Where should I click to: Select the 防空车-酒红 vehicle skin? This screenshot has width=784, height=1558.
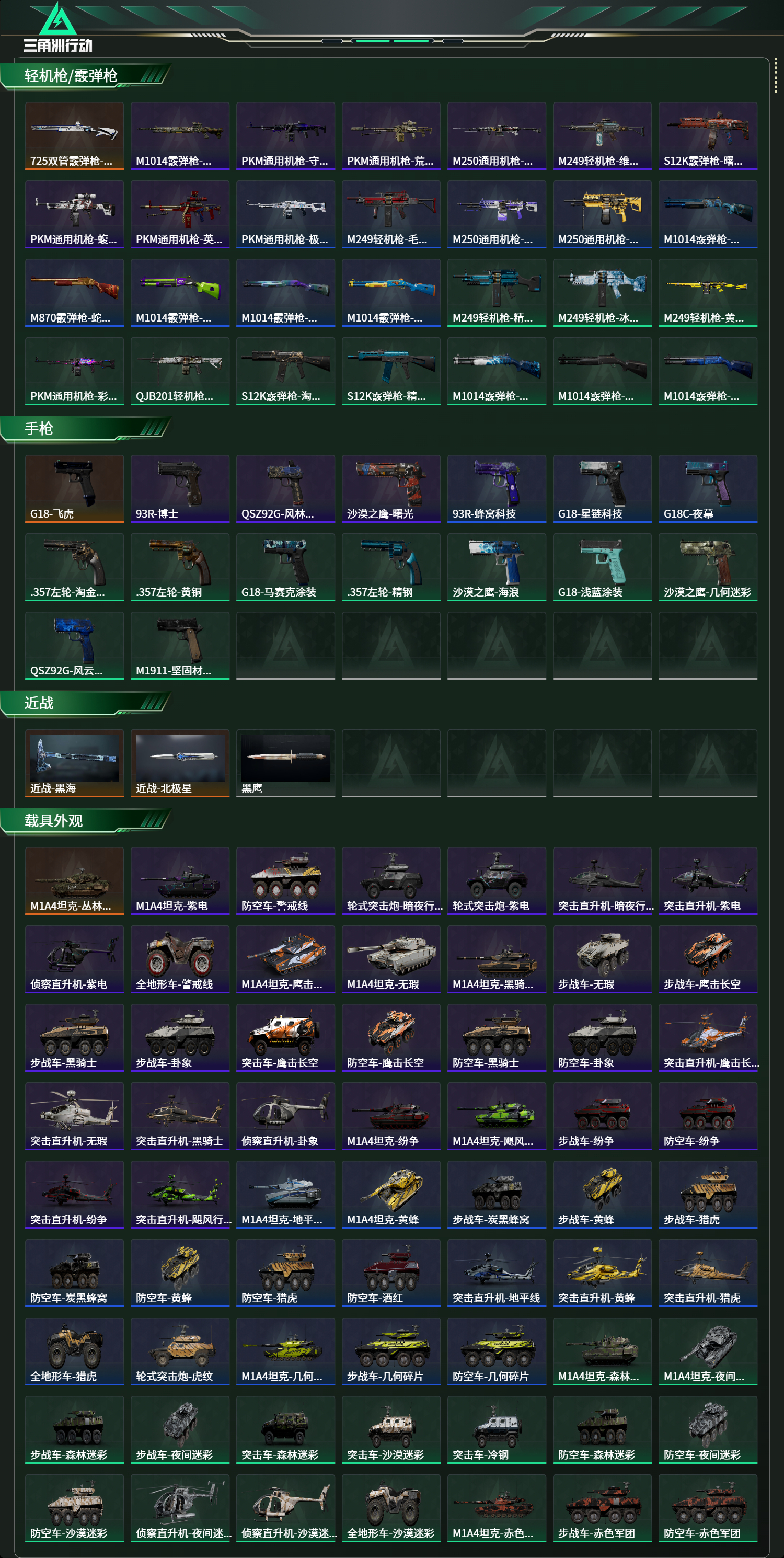point(391,1273)
